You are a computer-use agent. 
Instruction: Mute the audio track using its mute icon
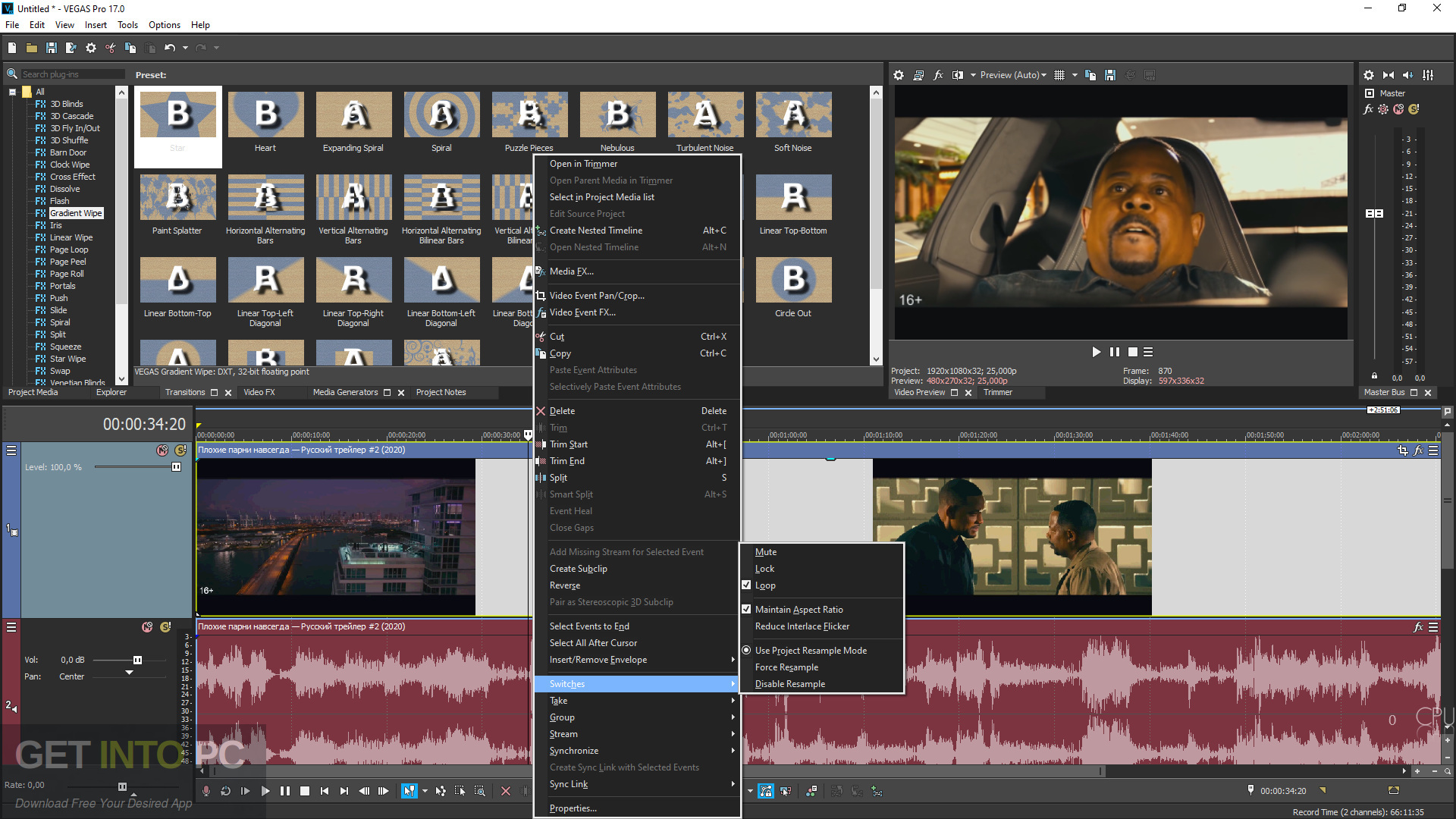point(147,627)
